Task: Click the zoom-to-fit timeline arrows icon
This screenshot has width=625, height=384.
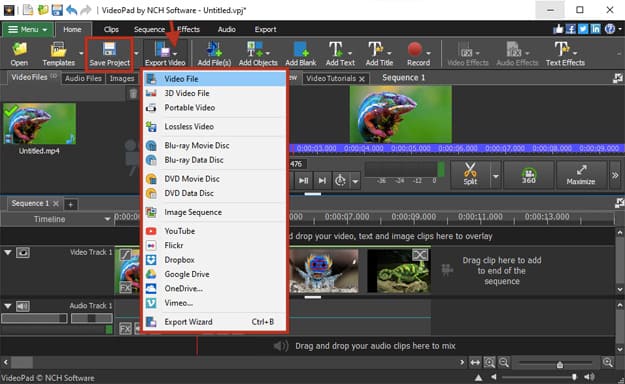Action: pyautogui.click(x=475, y=362)
